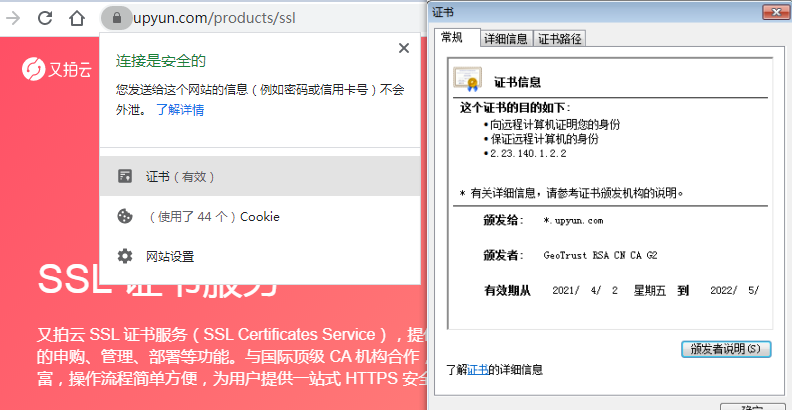Click the 又拍云 logo
The width and height of the screenshot is (792, 410).
click(57, 69)
